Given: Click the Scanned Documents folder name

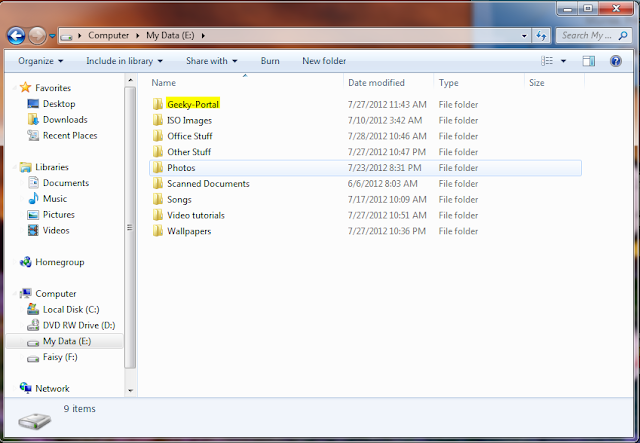Looking at the screenshot, I should pos(208,184).
